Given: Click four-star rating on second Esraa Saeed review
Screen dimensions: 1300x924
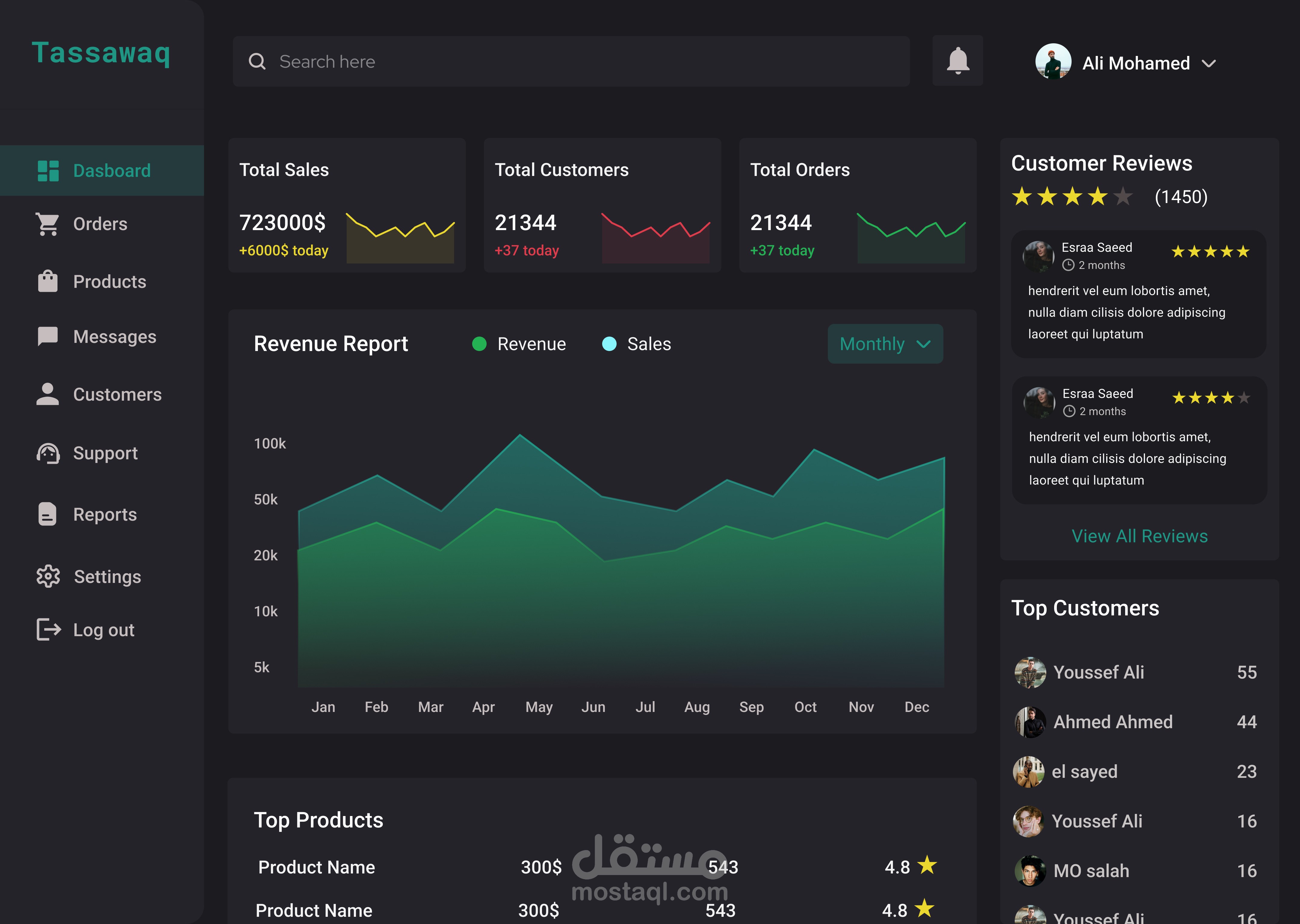Looking at the screenshot, I should 1211,398.
